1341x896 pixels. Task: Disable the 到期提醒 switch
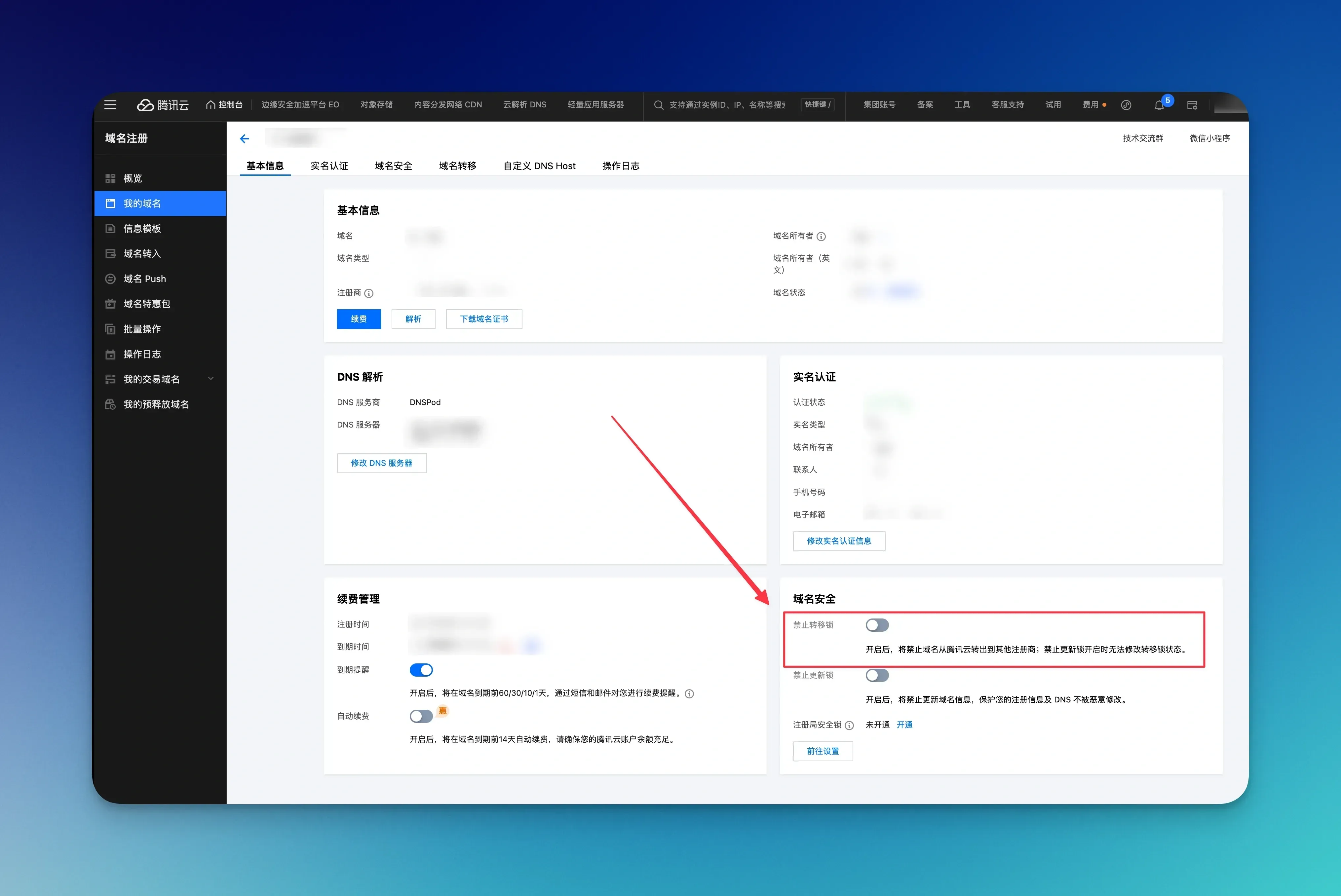tap(421, 670)
